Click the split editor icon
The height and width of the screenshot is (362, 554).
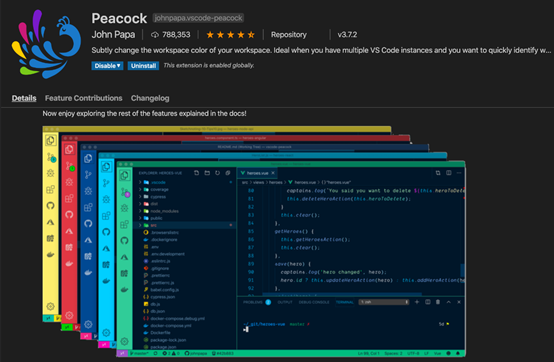[x=448, y=173]
